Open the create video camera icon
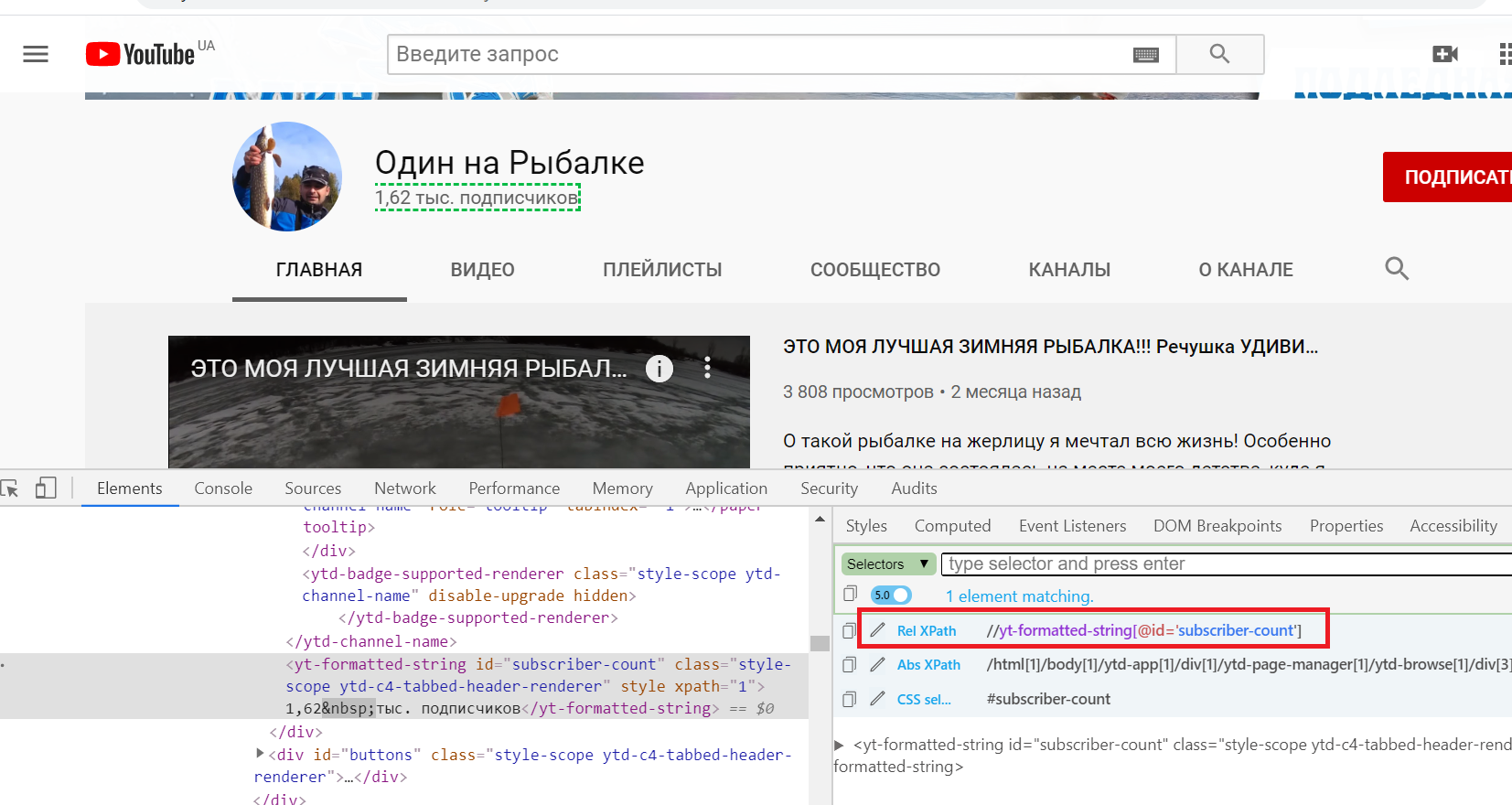The image size is (1512, 805). click(1445, 54)
